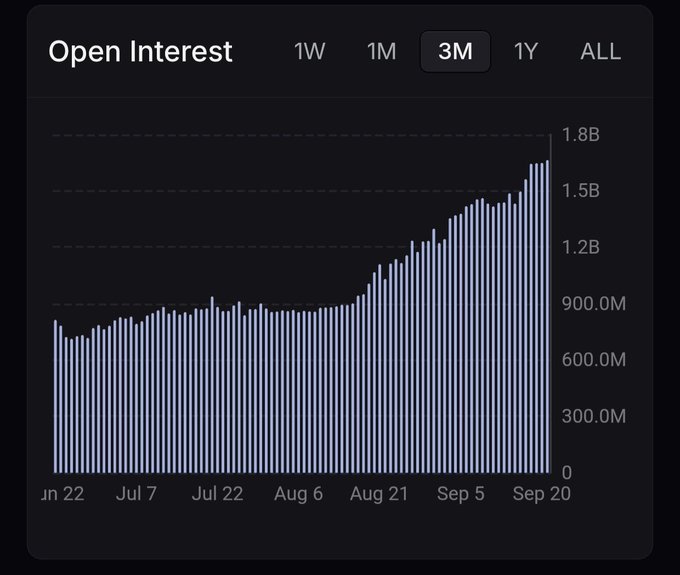Show the 1Y time range
Screen dimensions: 680x575
[526, 52]
